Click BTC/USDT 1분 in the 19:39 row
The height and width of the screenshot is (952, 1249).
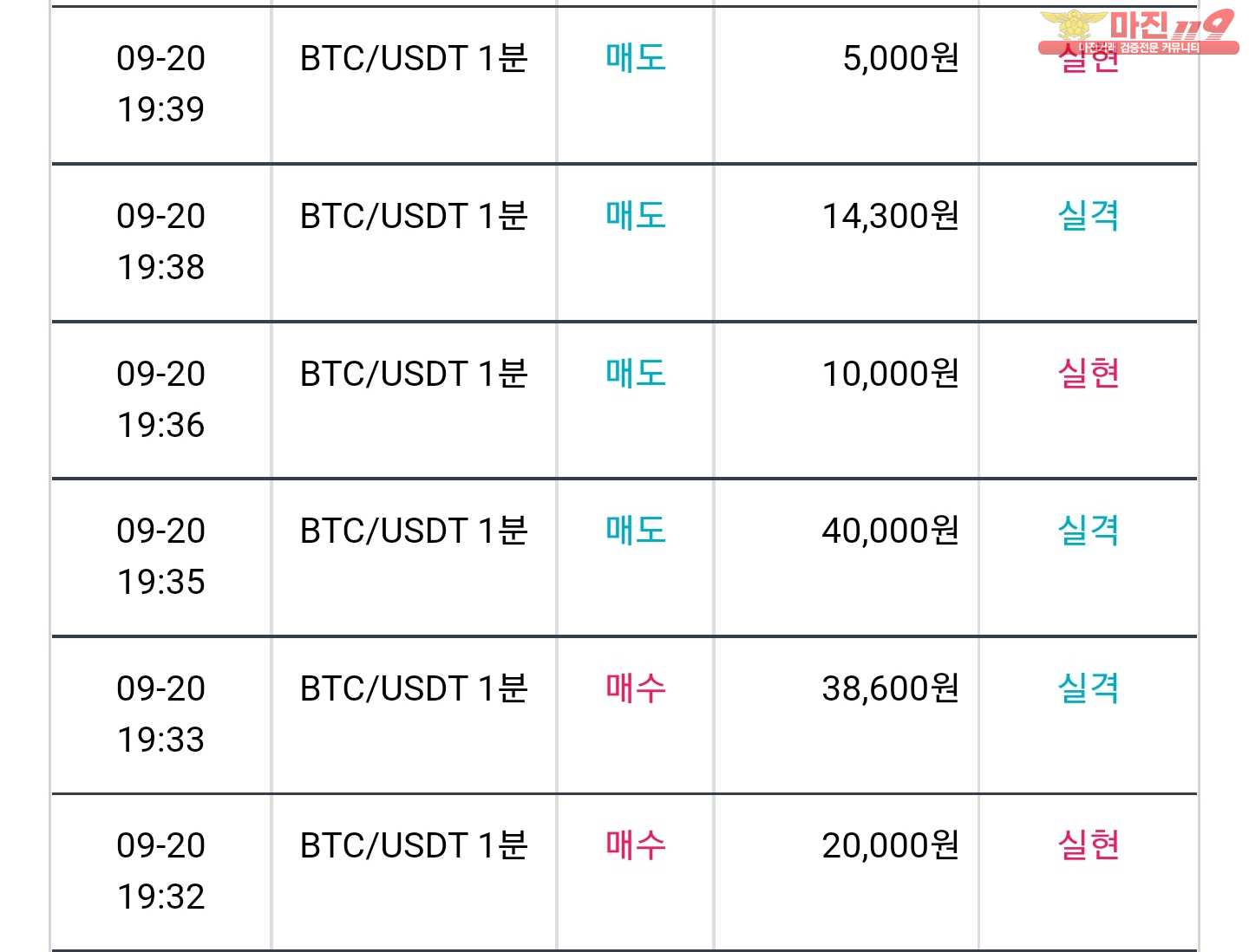pos(414,58)
